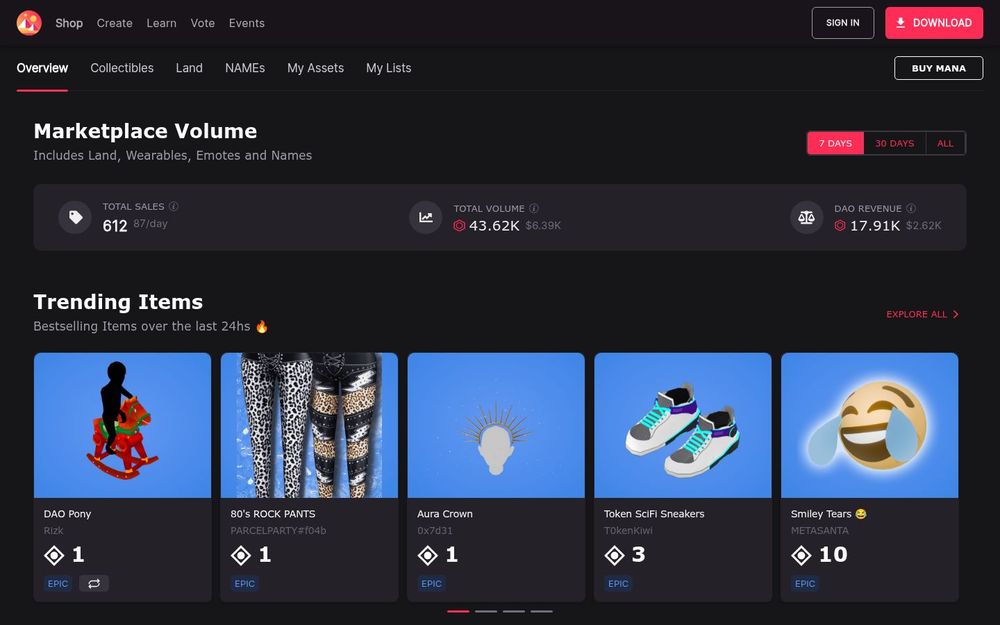Viewport: 1000px width, 625px height.
Task: Click the Token SciFi Sneakers title
Action: [x=654, y=514]
